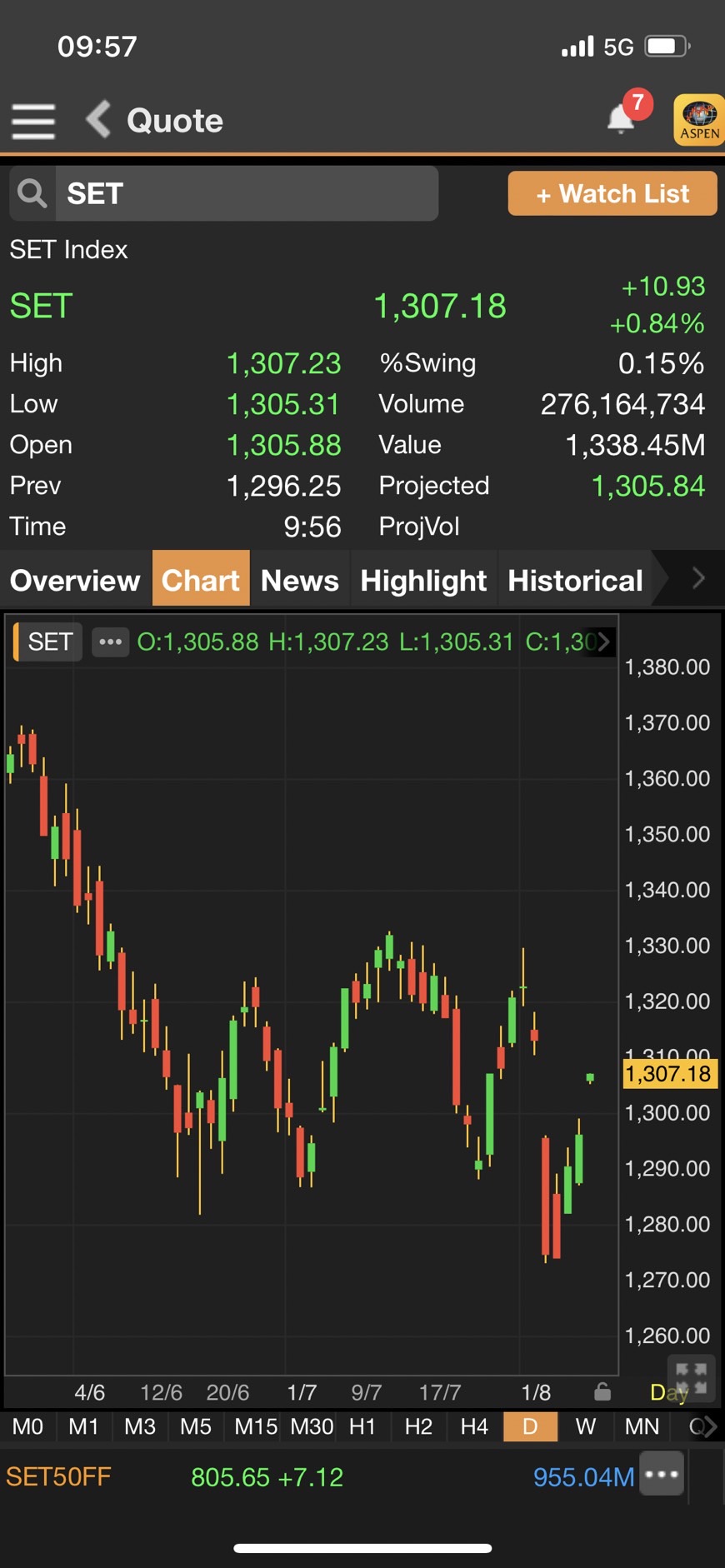Tap the Open value 1,305.88
Image resolution: width=725 pixels, height=1568 pixels.
[x=284, y=445]
